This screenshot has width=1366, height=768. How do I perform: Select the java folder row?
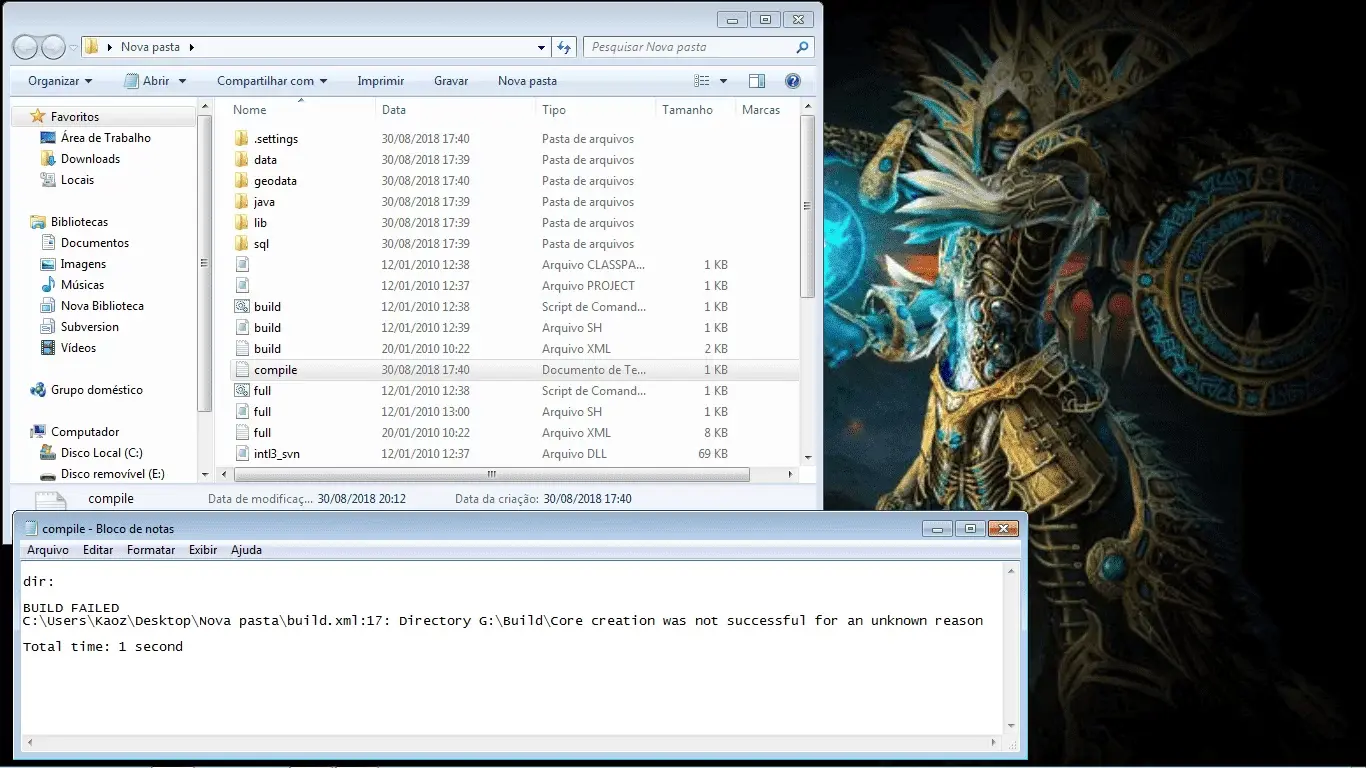[514, 202]
